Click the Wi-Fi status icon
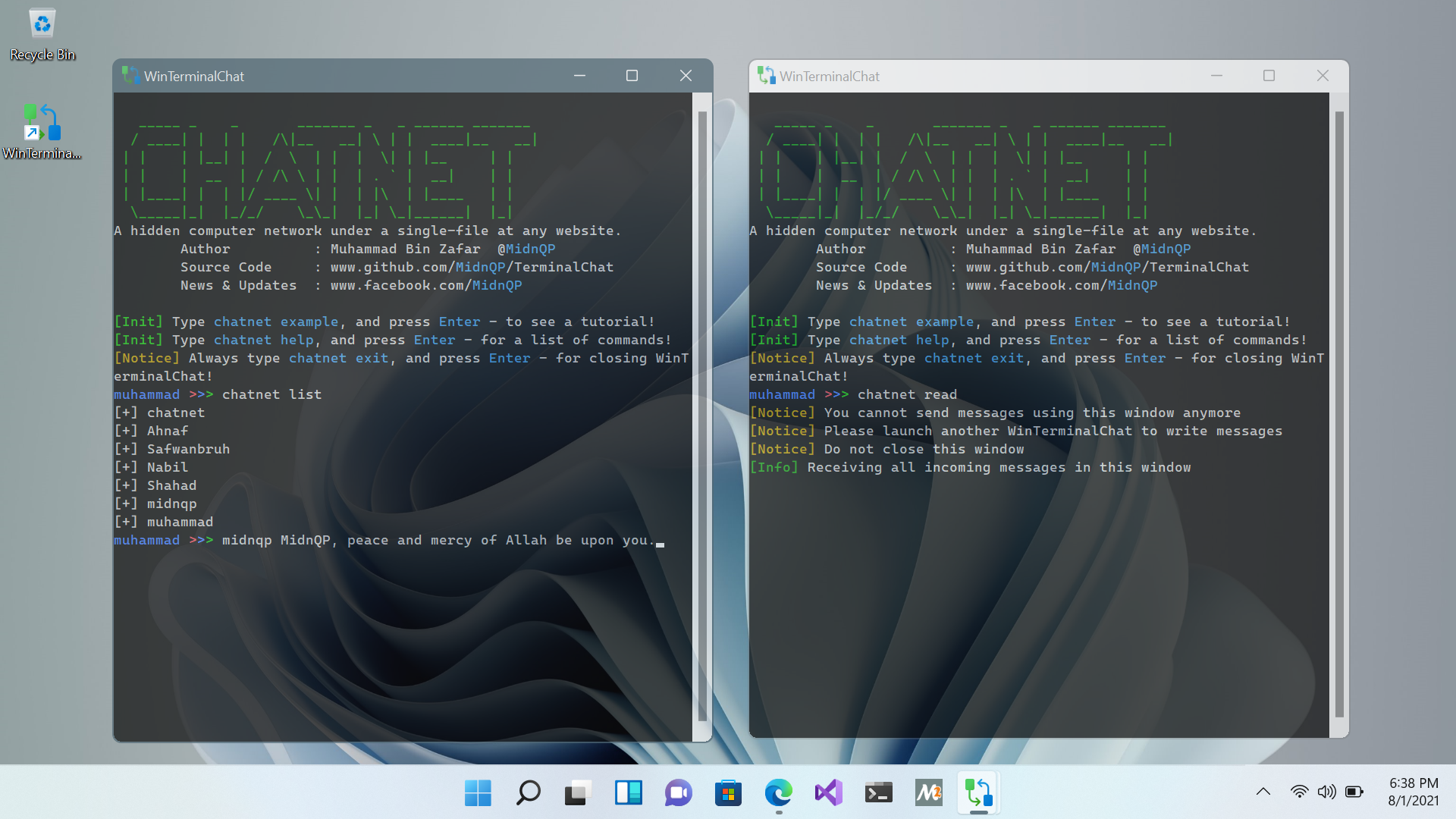Image resolution: width=1456 pixels, height=819 pixels. pos(1299,791)
